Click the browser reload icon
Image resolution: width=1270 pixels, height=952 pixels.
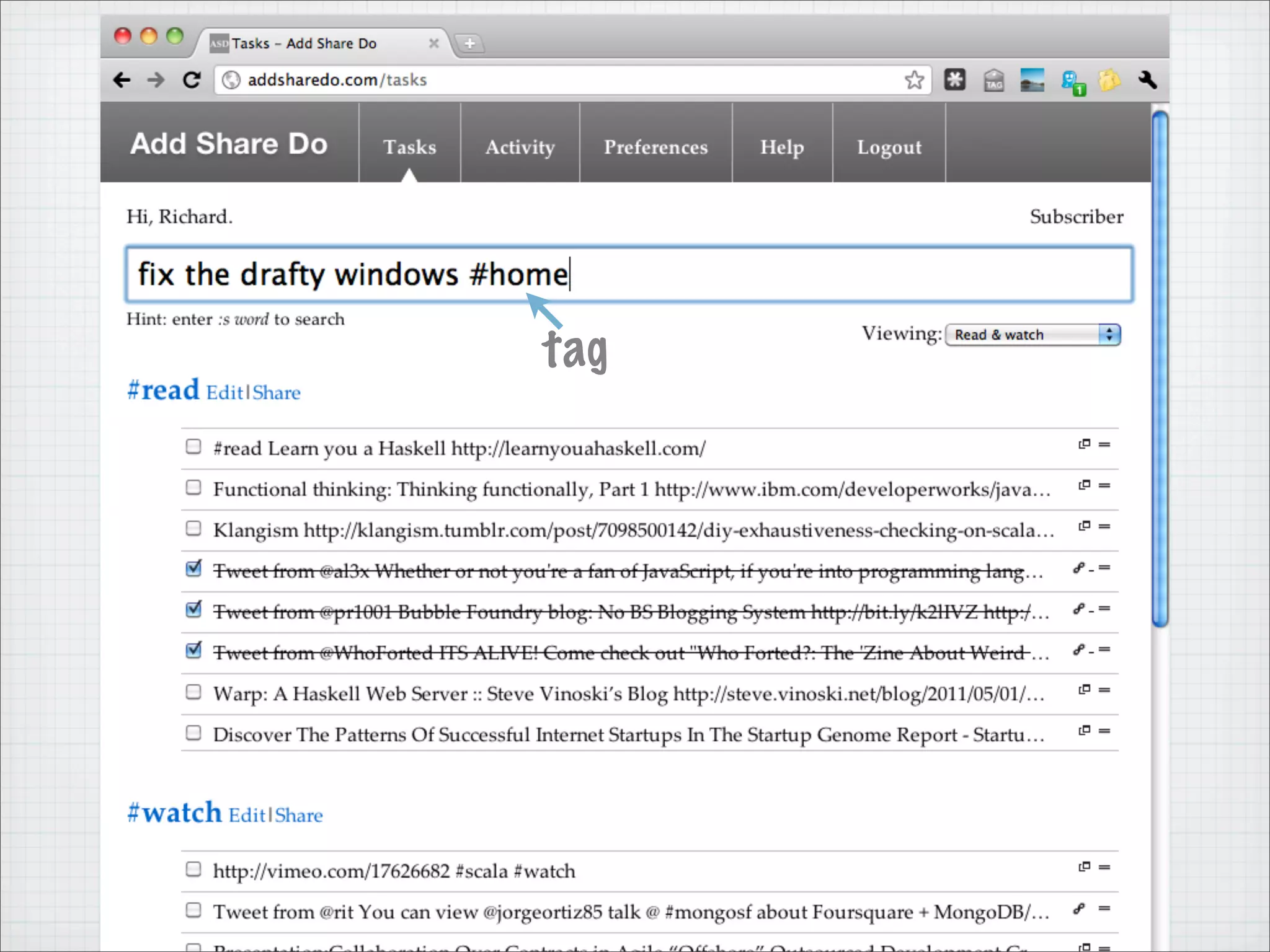(192, 80)
